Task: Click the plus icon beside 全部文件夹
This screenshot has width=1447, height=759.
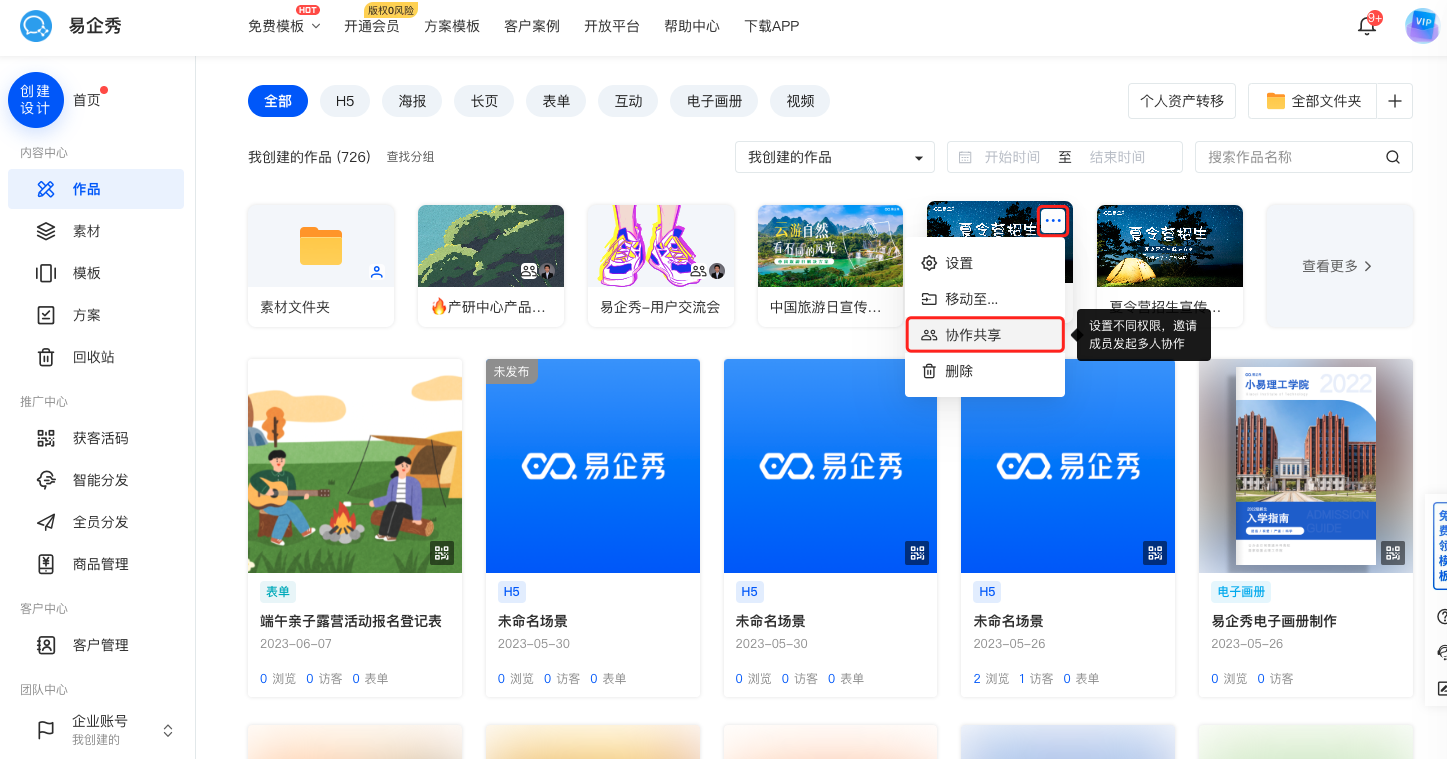Action: tap(1395, 101)
